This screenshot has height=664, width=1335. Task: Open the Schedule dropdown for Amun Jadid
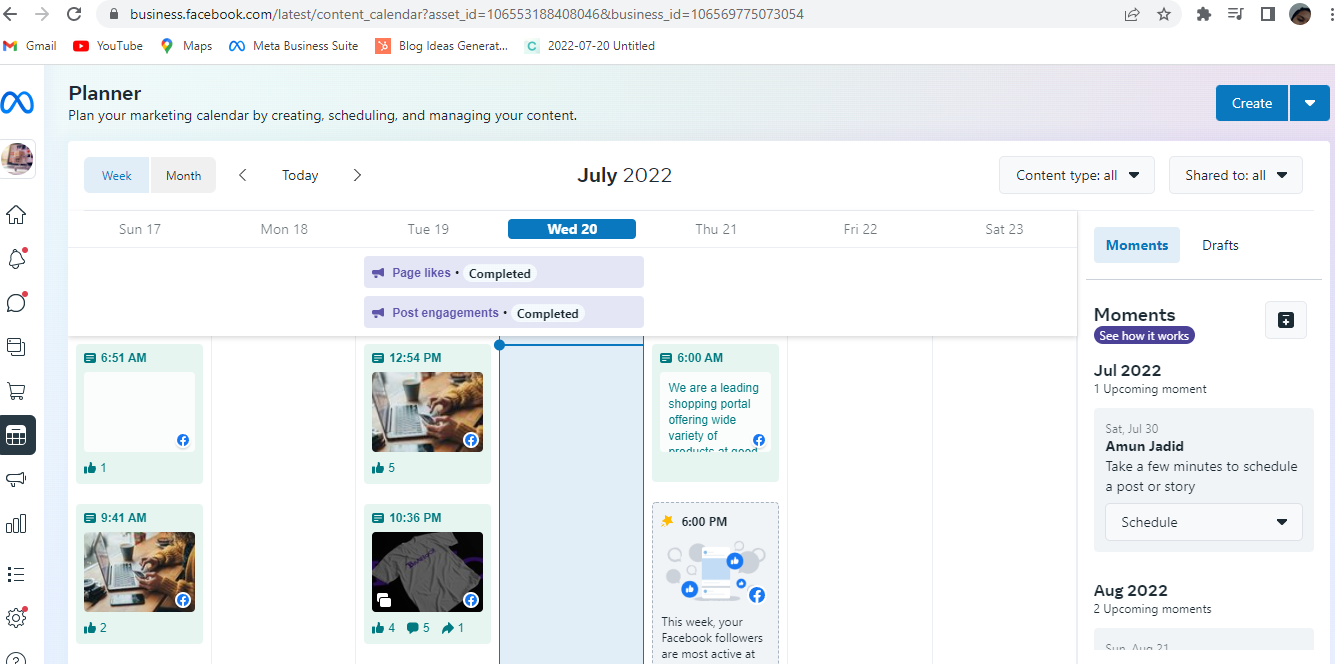1203,522
